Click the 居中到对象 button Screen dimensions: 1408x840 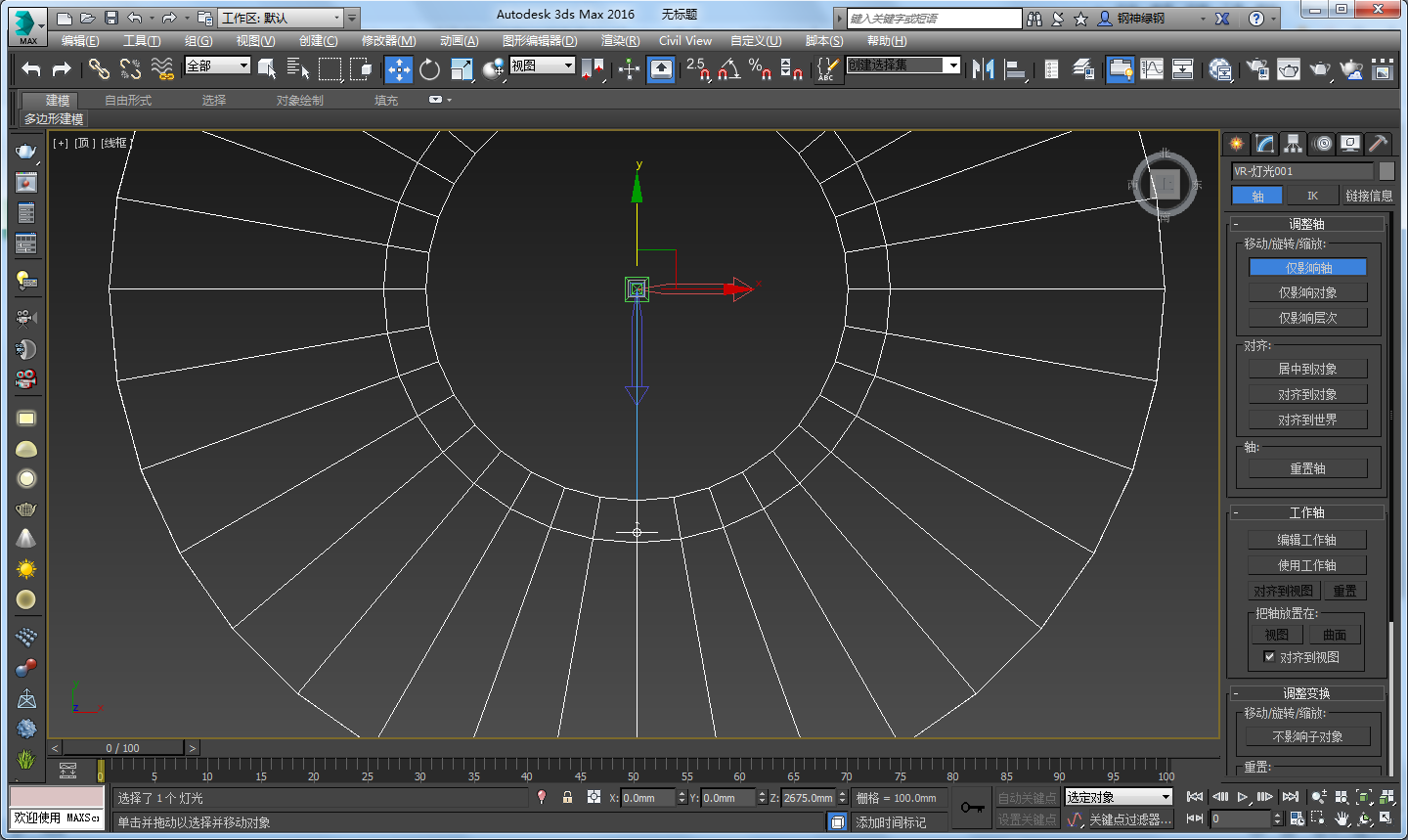tap(1307, 369)
